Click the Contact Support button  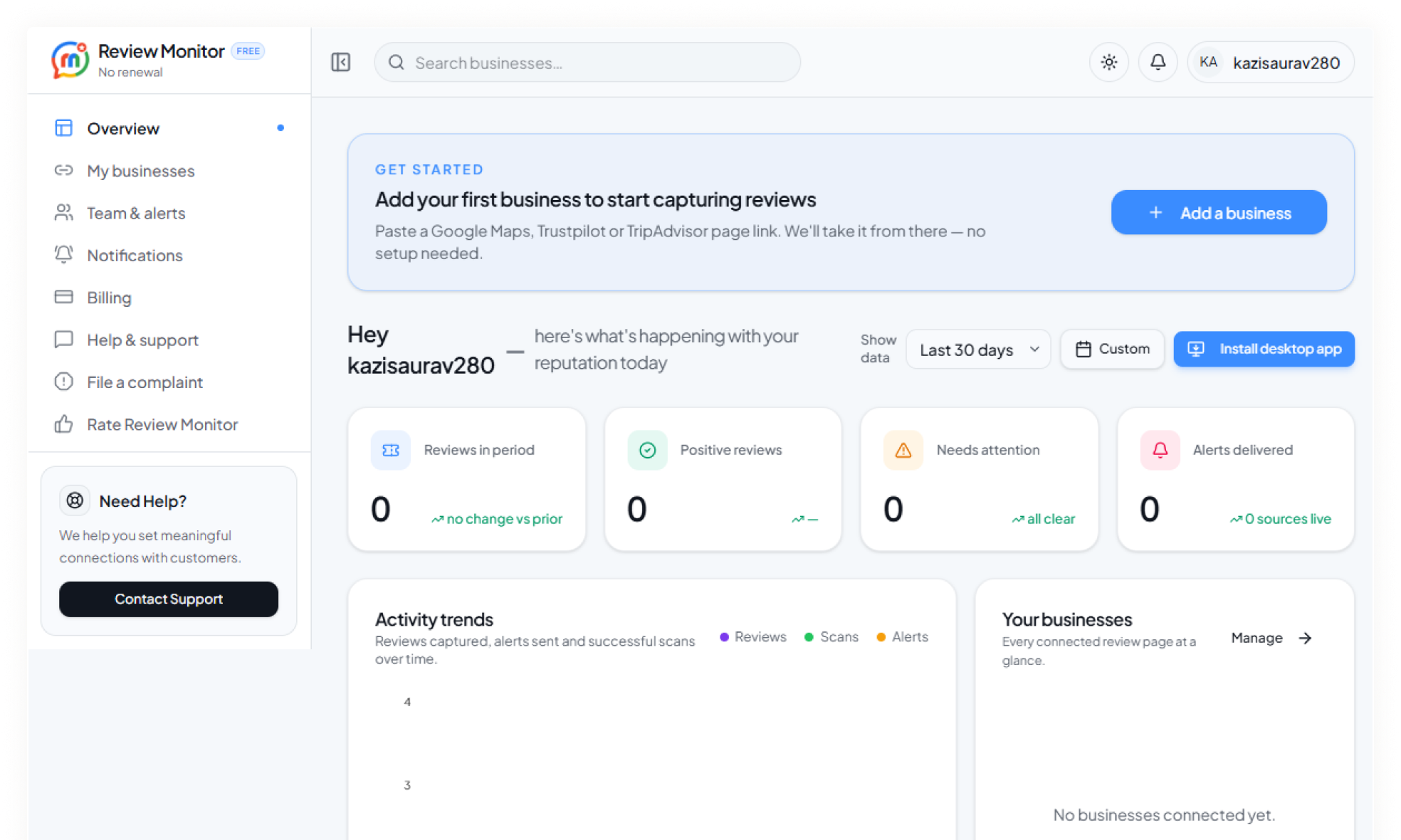pos(169,599)
